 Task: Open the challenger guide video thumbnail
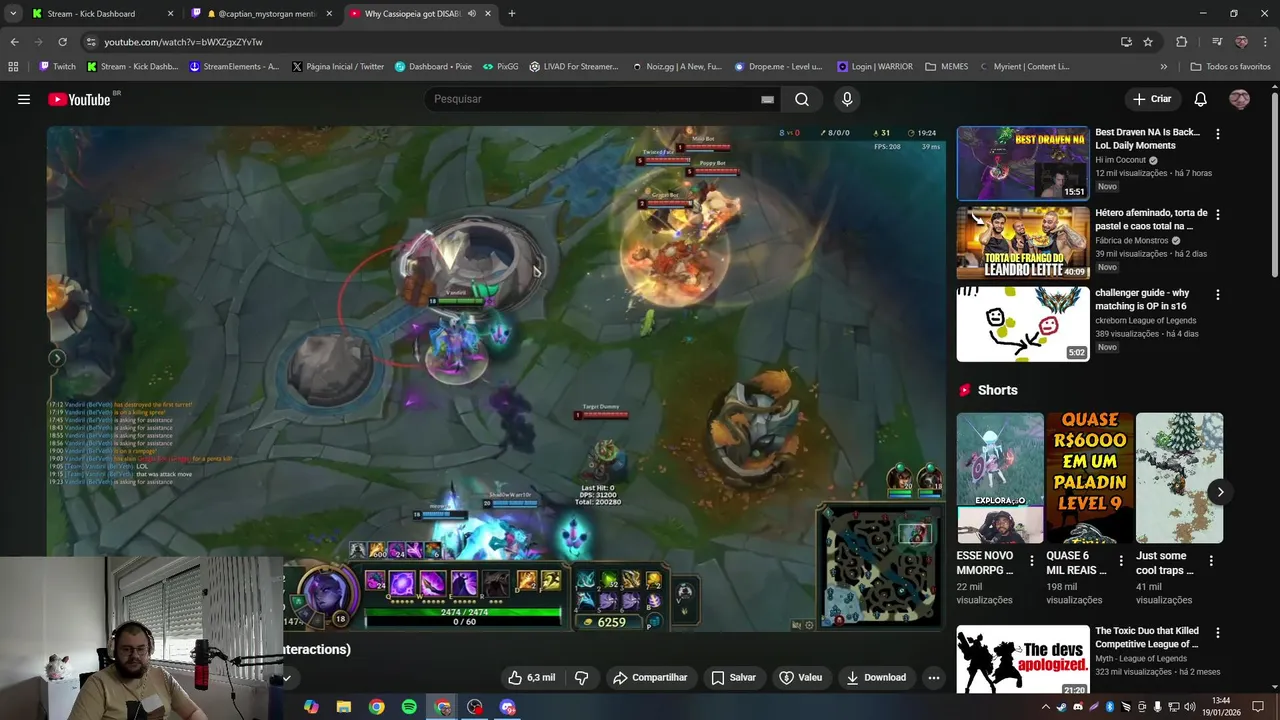click(1022, 324)
